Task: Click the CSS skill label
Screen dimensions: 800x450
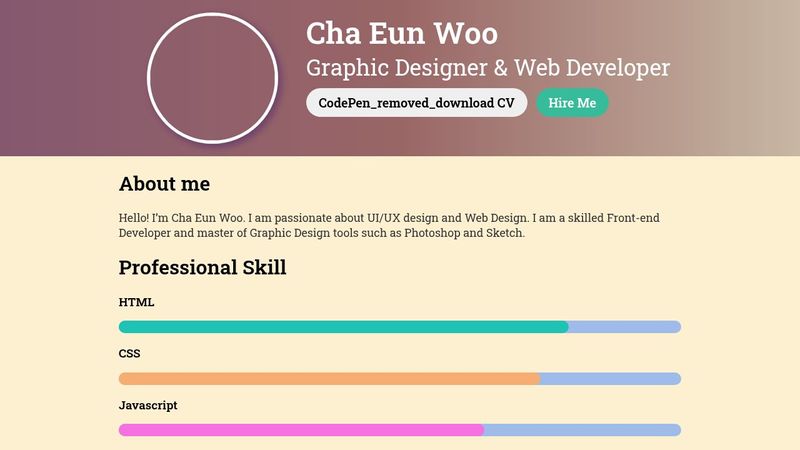Action: pyautogui.click(x=131, y=354)
